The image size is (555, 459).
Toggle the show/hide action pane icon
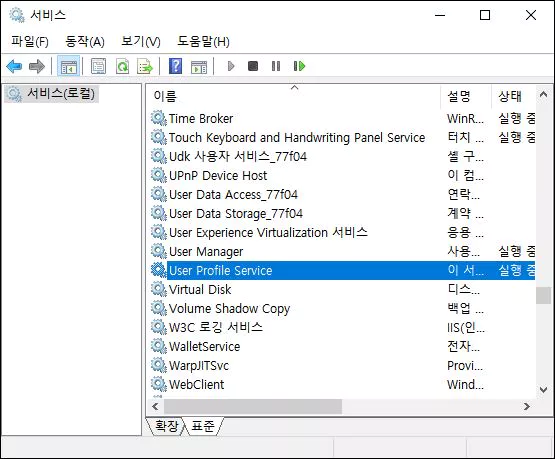point(199,66)
